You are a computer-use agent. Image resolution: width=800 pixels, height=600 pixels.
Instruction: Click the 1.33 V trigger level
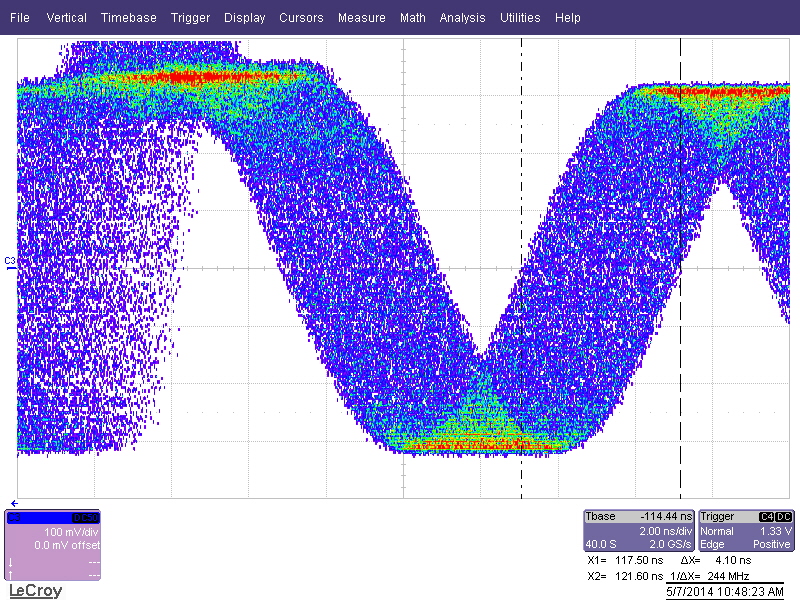pyautogui.click(x=776, y=531)
